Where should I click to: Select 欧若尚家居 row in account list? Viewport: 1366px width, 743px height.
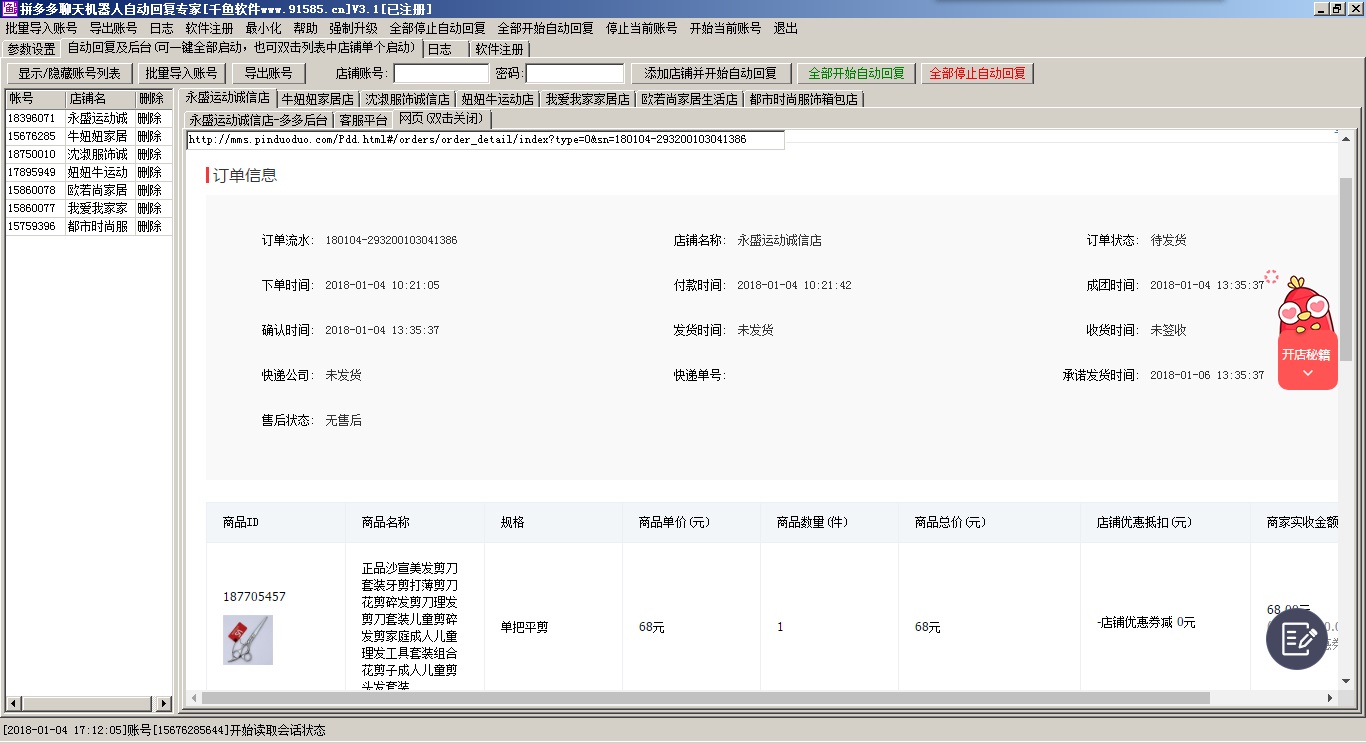coord(97,191)
